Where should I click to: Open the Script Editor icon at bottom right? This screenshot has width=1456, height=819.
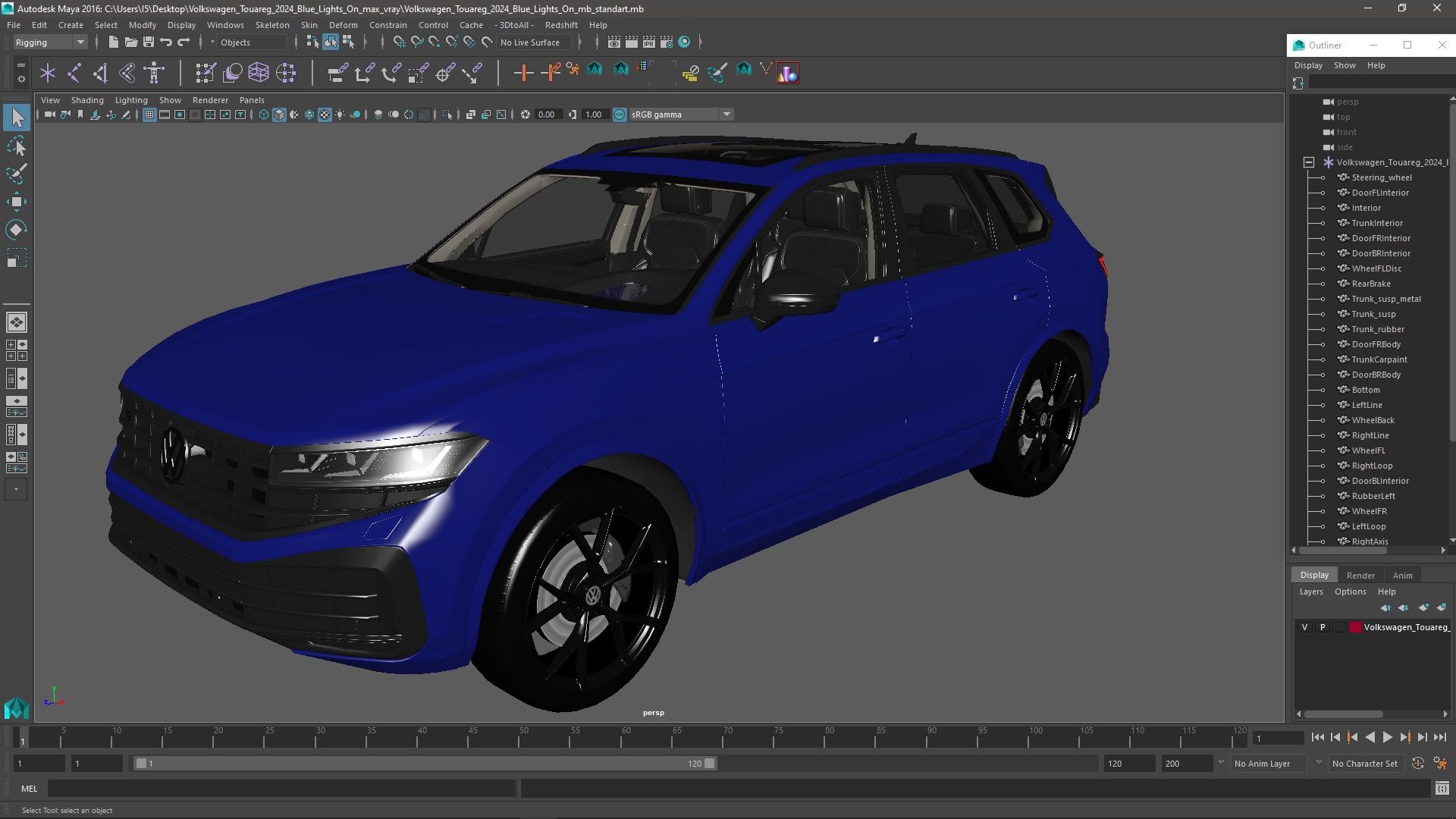pos(1442,789)
